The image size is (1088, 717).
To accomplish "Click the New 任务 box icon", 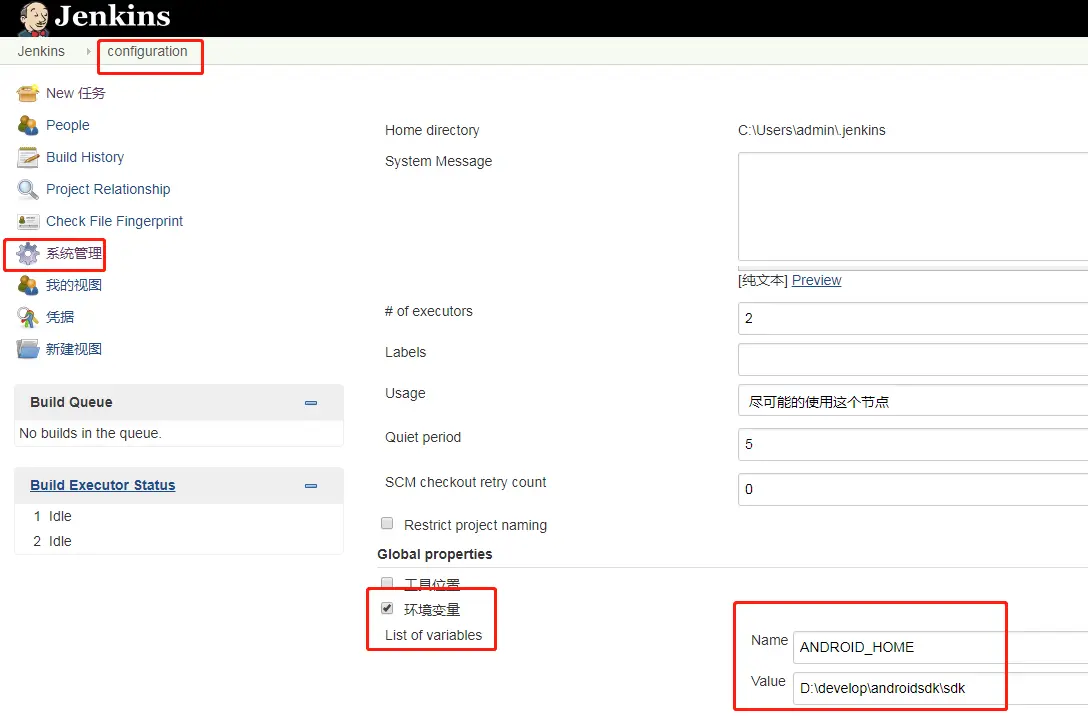I will tap(28, 93).
